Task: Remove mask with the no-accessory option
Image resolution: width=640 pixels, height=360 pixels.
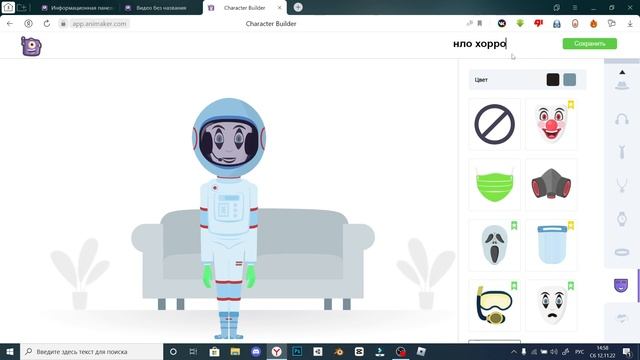Action: 494,124
